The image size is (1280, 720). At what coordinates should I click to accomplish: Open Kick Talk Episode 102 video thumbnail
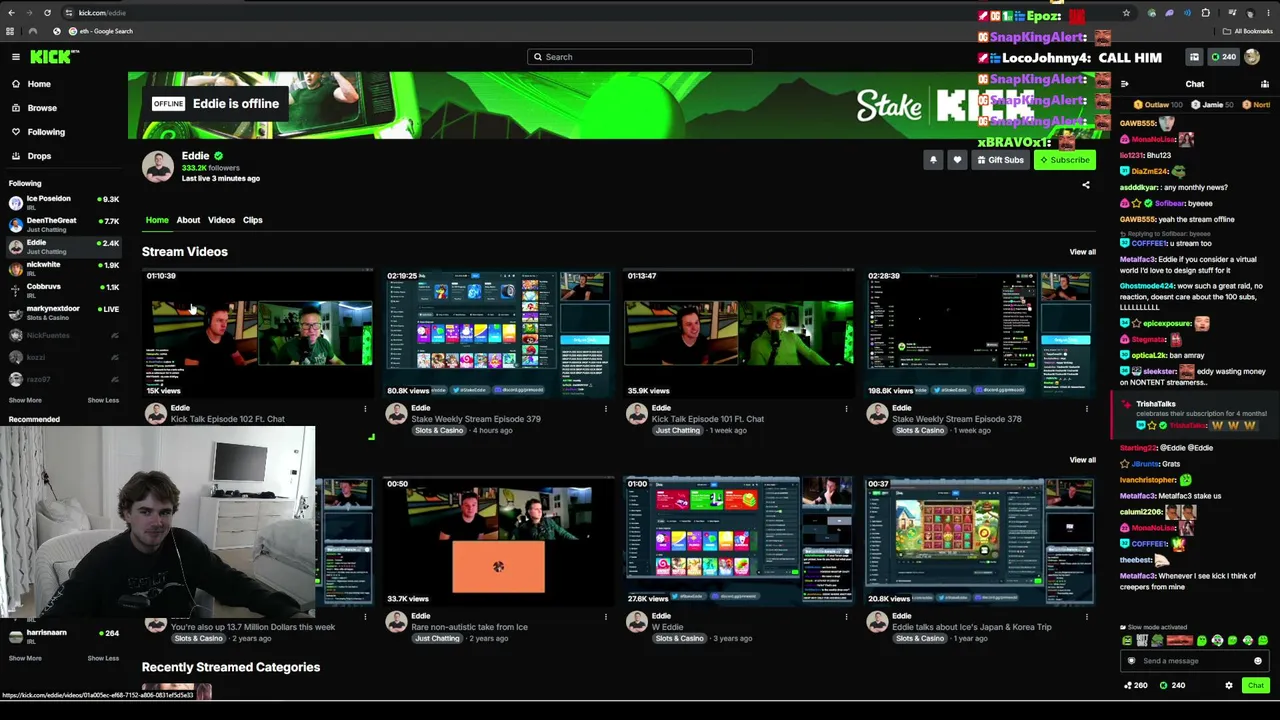258,334
